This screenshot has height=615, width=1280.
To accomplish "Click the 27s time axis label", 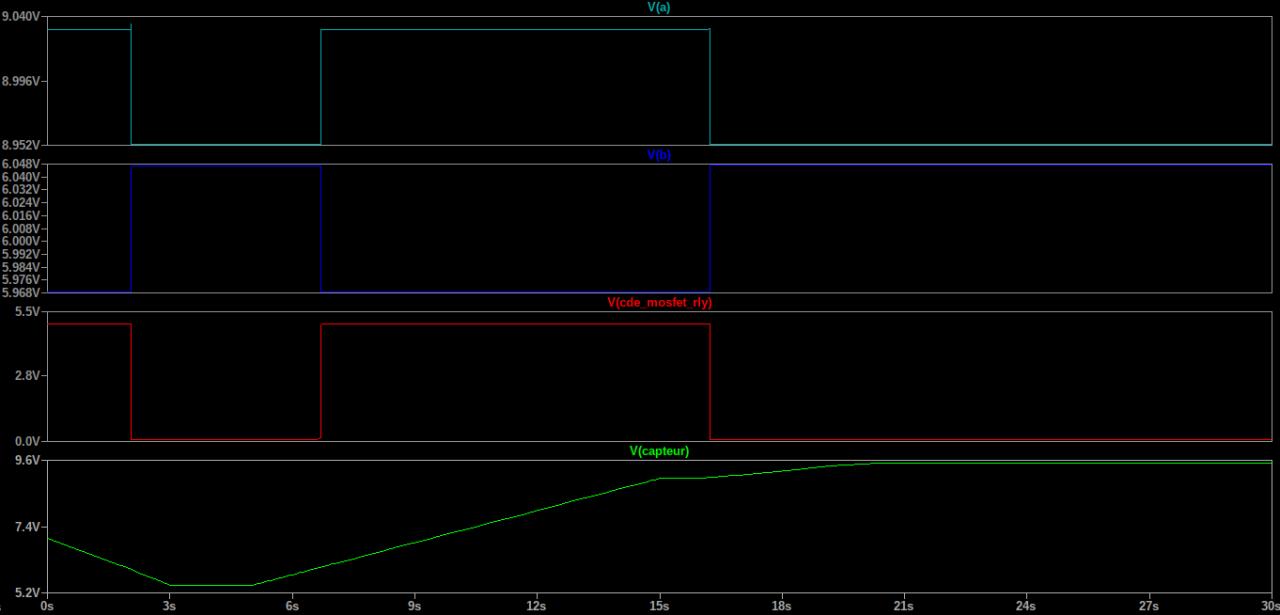I will 1149,606.
